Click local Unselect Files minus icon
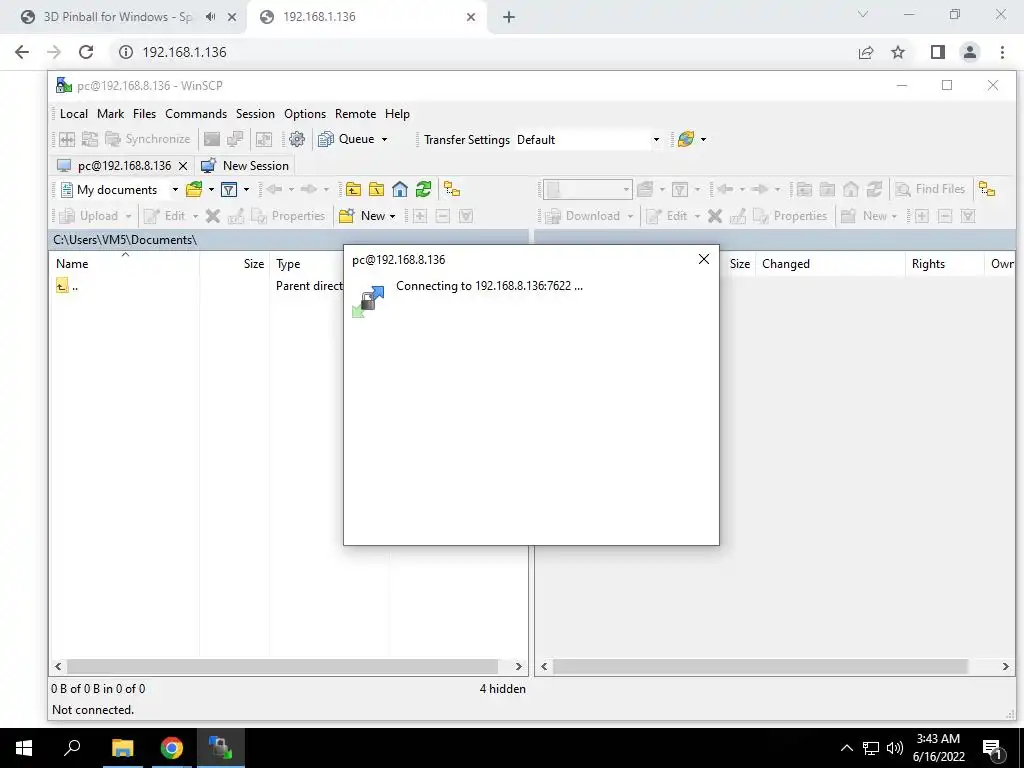The image size is (1024, 768). 443,216
